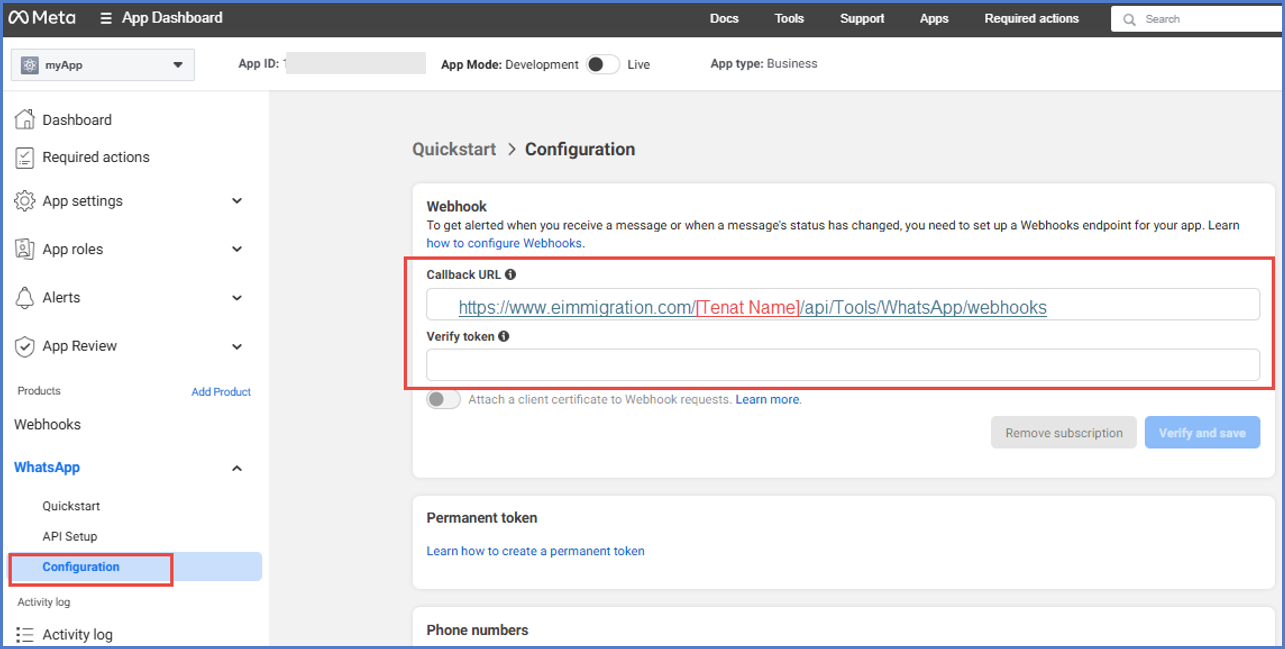The height and width of the screenshot is (649, 1285).
Task: Click the Callback URL info icon
Action: [x=511, y=274]
